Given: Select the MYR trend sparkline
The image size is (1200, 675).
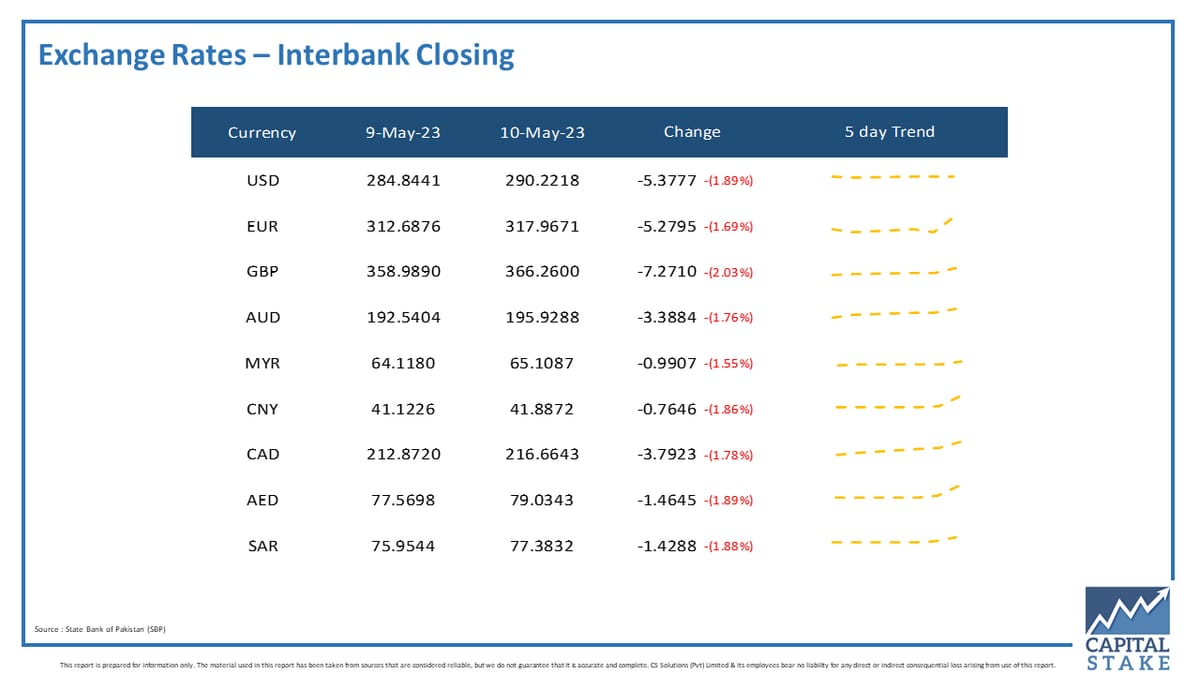Looking at the screenshot, I should (899, 363).
